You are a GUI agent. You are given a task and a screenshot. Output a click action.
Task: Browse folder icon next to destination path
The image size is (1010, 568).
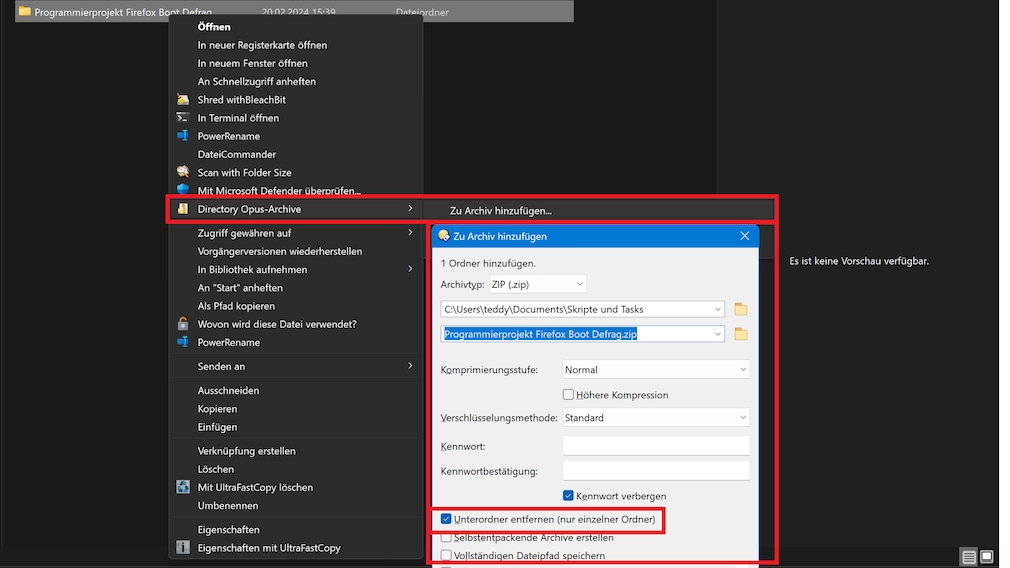[x=741, y=309]
